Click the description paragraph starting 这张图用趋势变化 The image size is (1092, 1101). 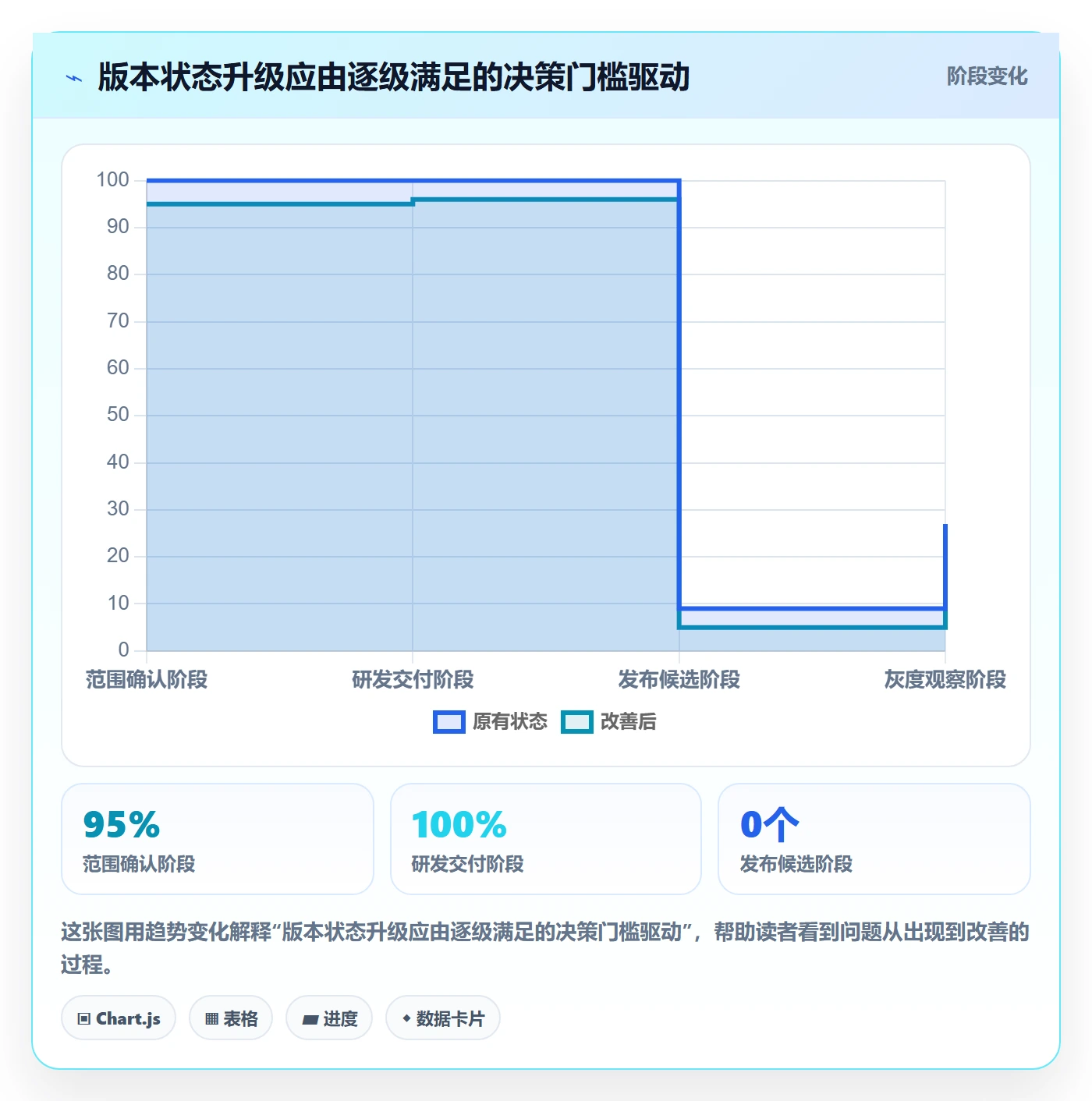(545, 948)
